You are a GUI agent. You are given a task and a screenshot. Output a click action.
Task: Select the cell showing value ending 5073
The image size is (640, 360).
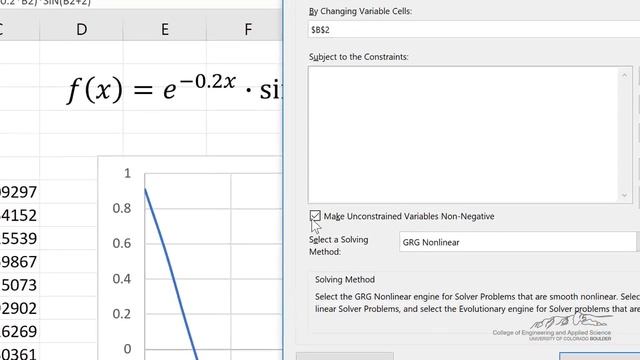(20, 285)
